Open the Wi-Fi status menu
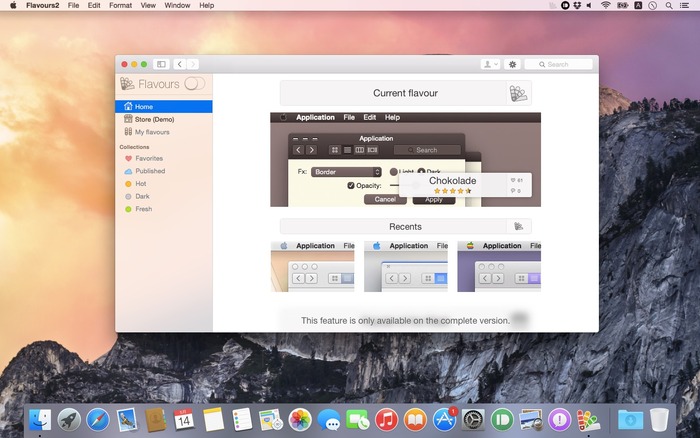This screenshot has height=438, width=700. point(606,5)
